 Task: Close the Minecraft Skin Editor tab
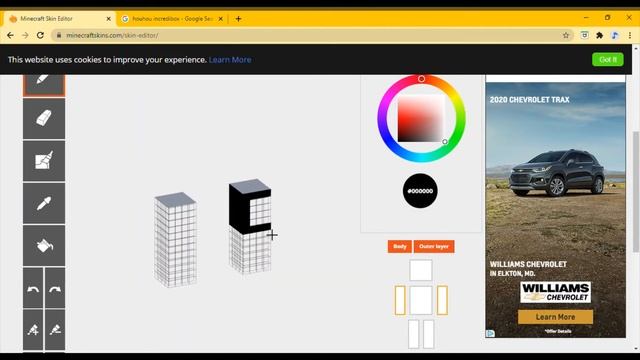click(x=109, y=19)
